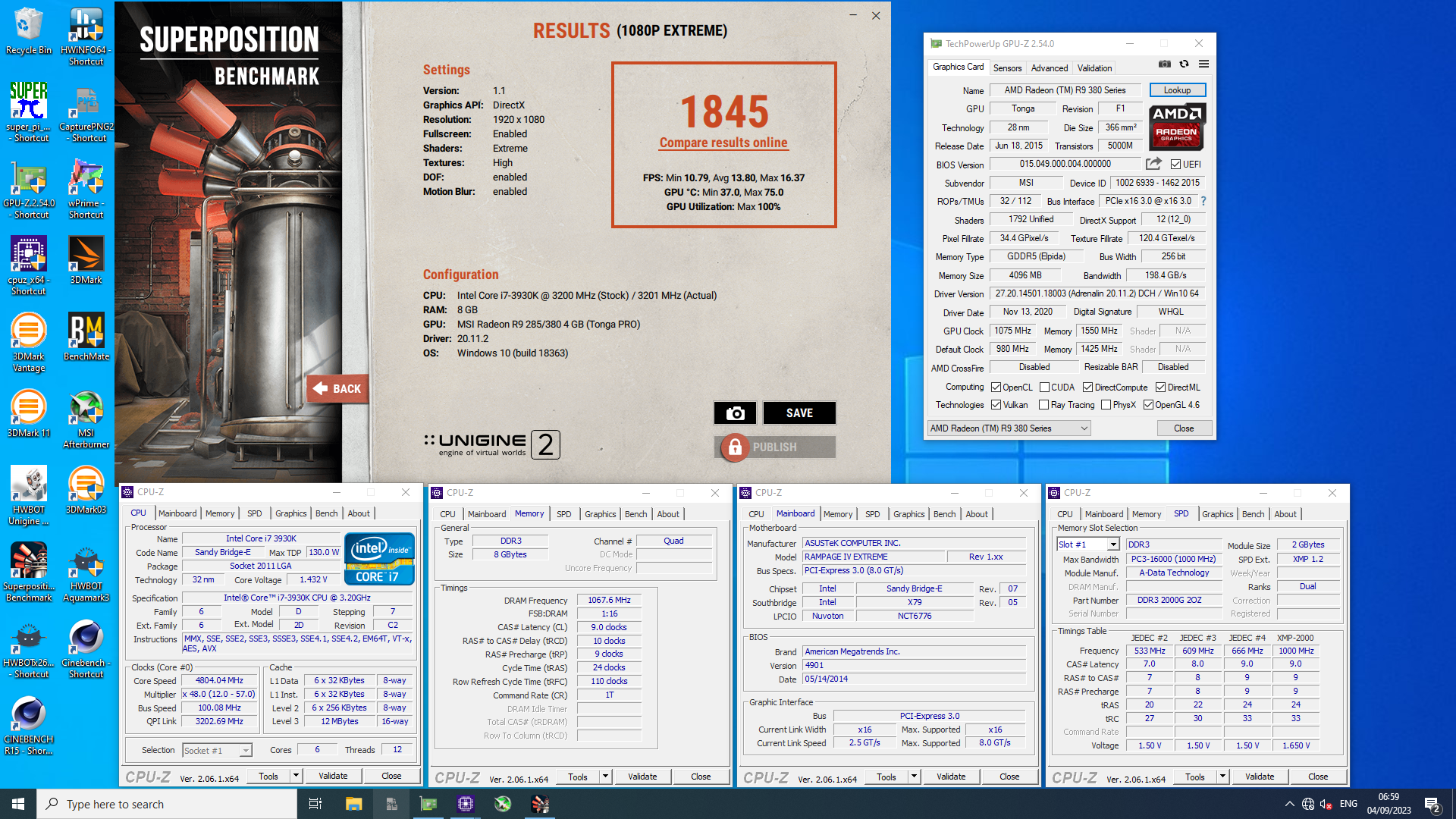Screen dimensions: 1456x819
Task: Click GPU-Z screenshot camera icon
Action: point(1164,64)
